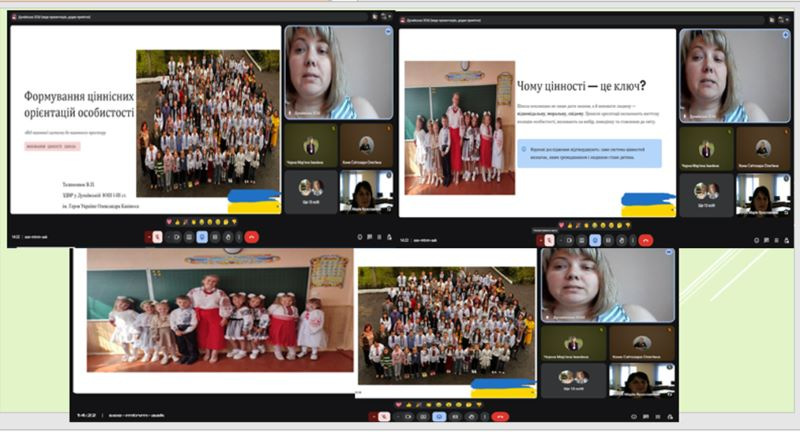Click blue reactions button in bottom Meet window
Viewport: 800px width, 432px height.
pos(439,417)
